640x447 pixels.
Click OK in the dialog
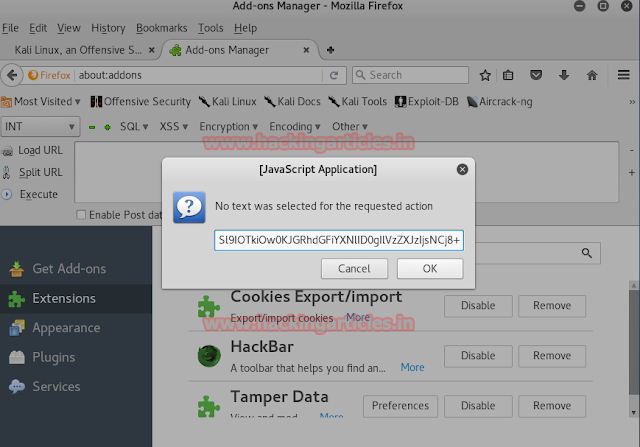430,269
